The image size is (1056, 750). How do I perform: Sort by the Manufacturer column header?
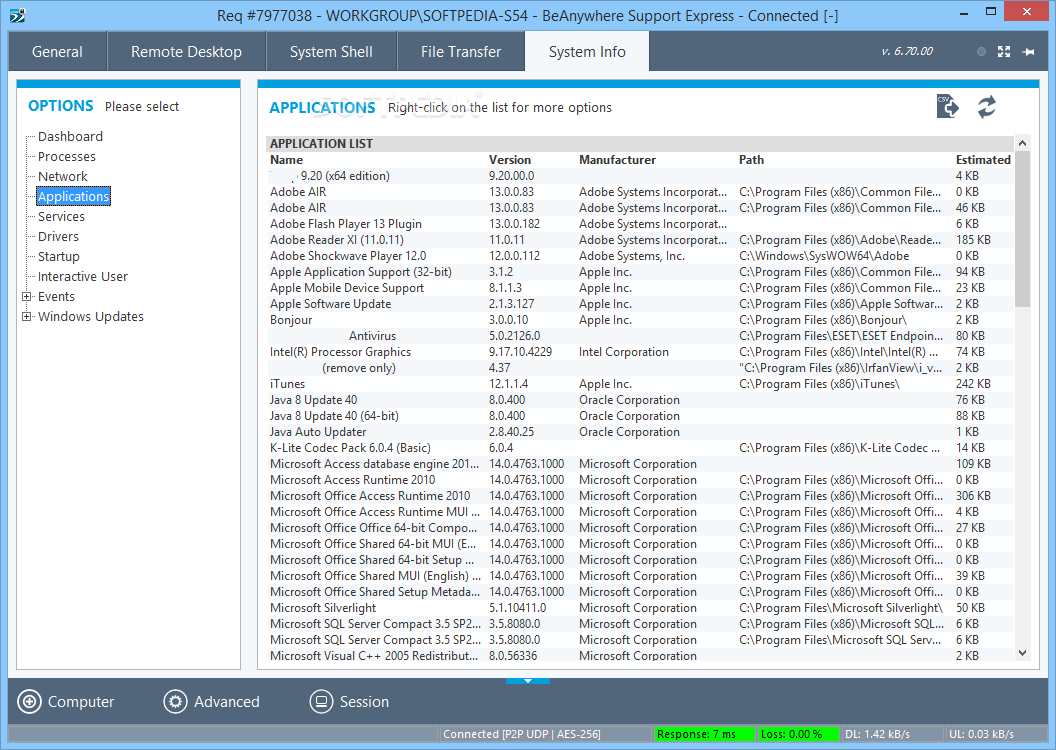(618, 160)
